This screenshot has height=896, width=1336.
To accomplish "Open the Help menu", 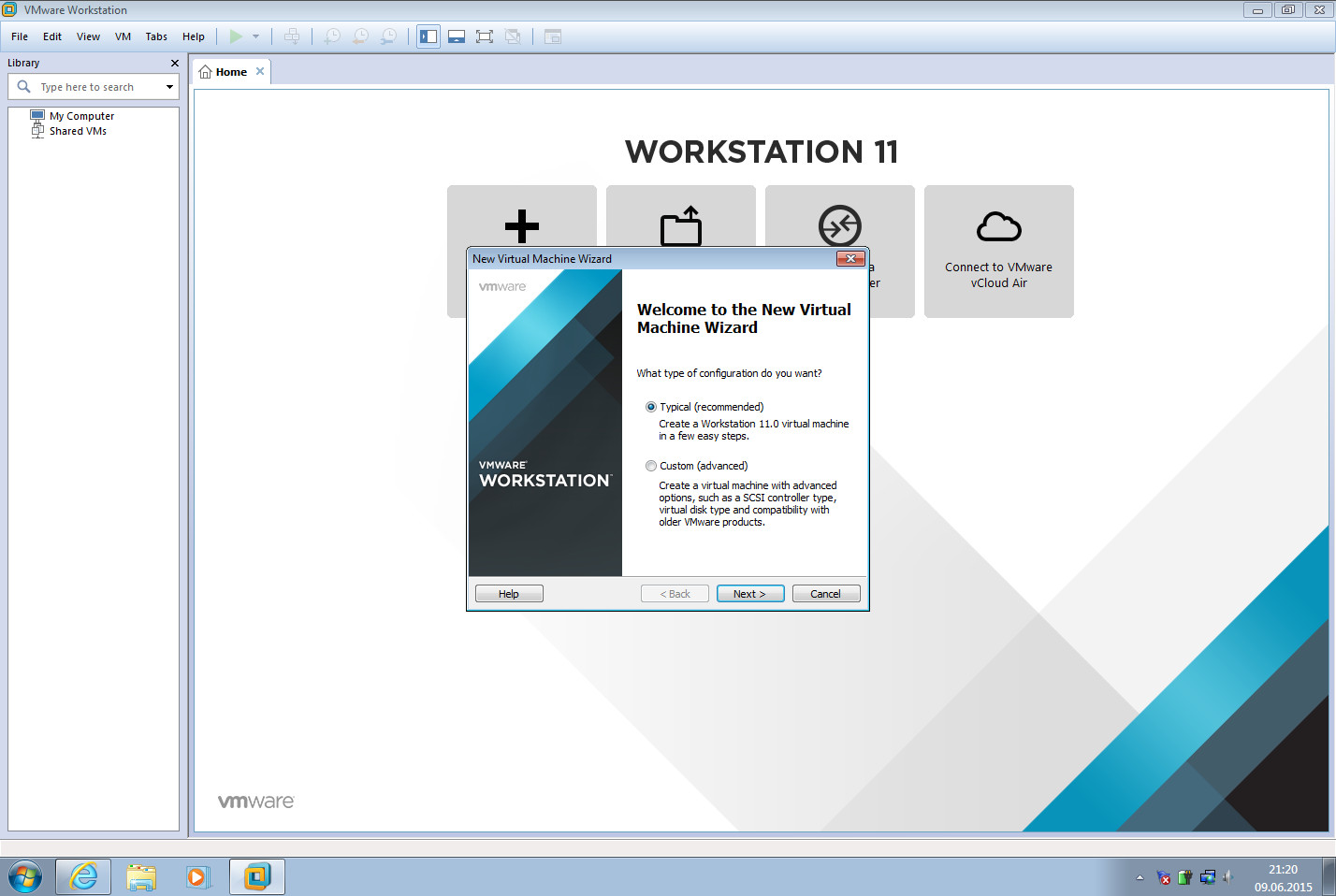I will (x=194, y=36).
